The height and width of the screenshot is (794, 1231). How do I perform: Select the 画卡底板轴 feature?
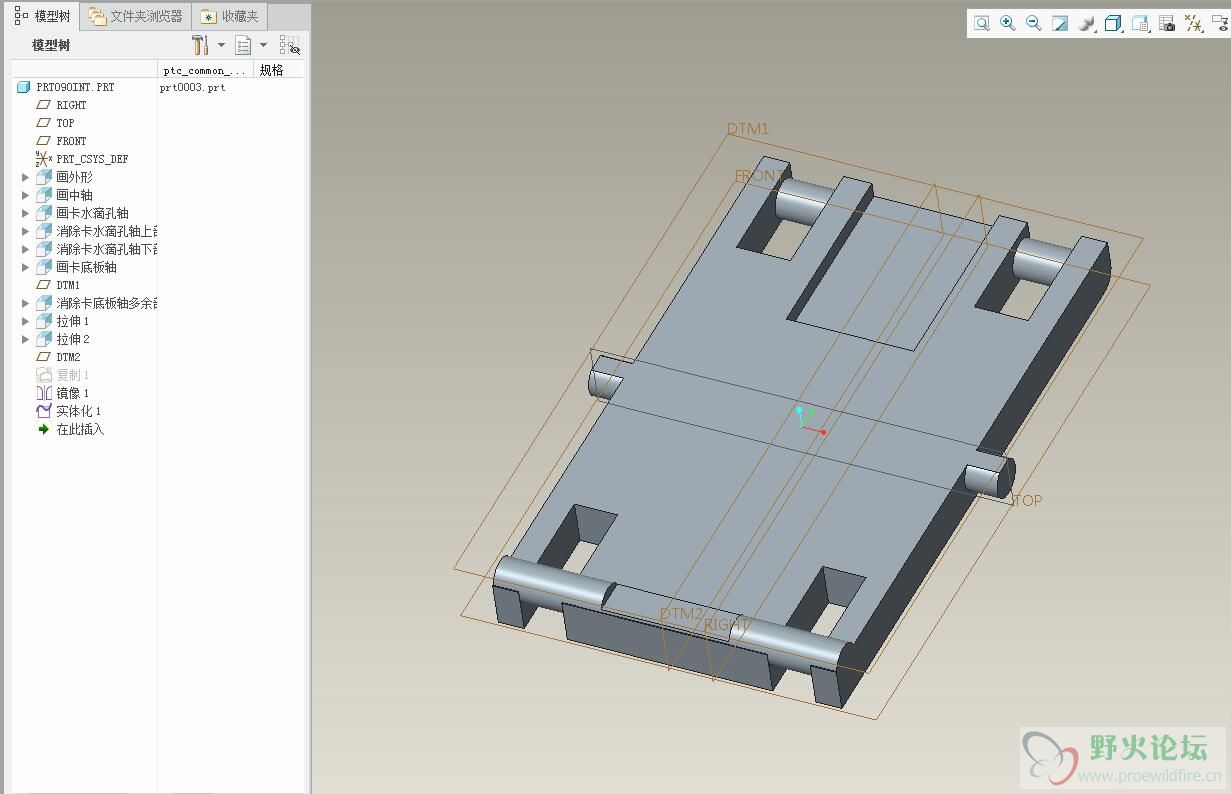[86, 267]
